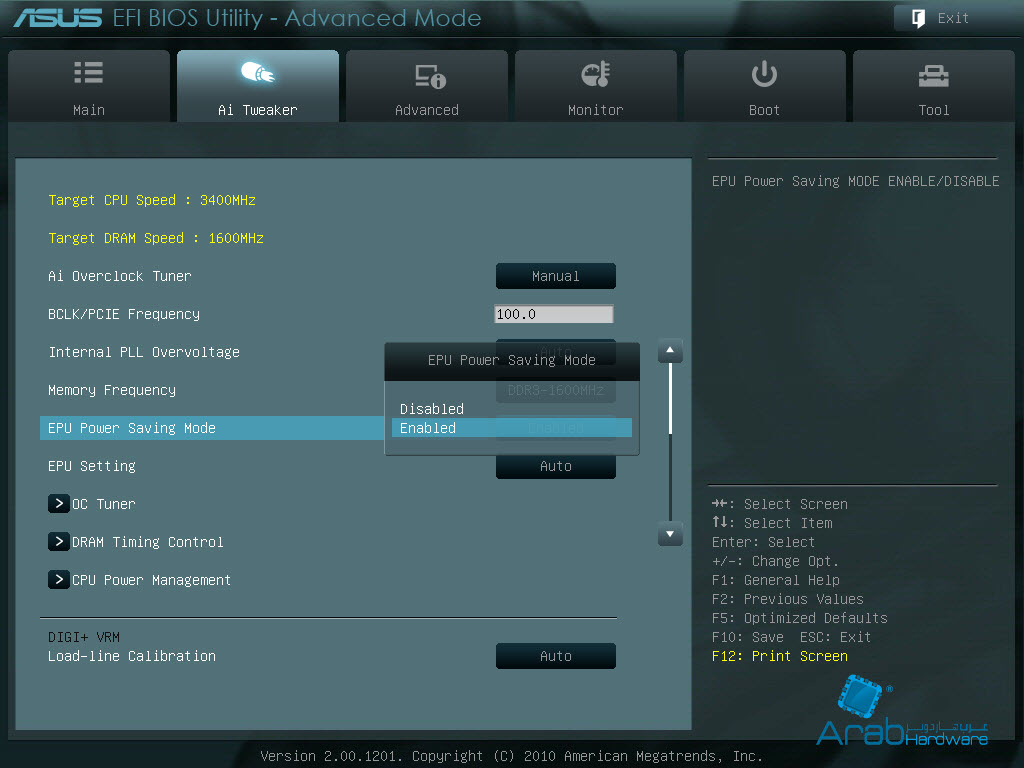Open the Advanced tab
Image resolution: width=1024 pixels, height=768 pixels.
[426, 86]
